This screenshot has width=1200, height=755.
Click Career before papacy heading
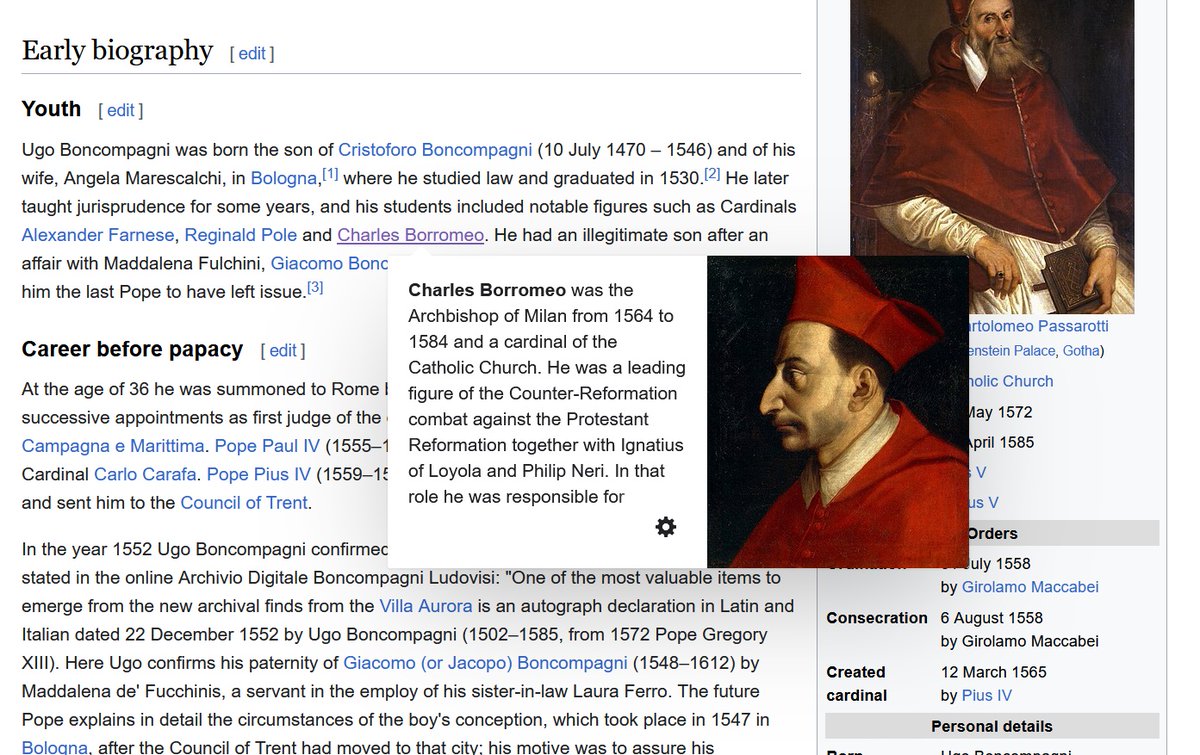pos(132,349)
